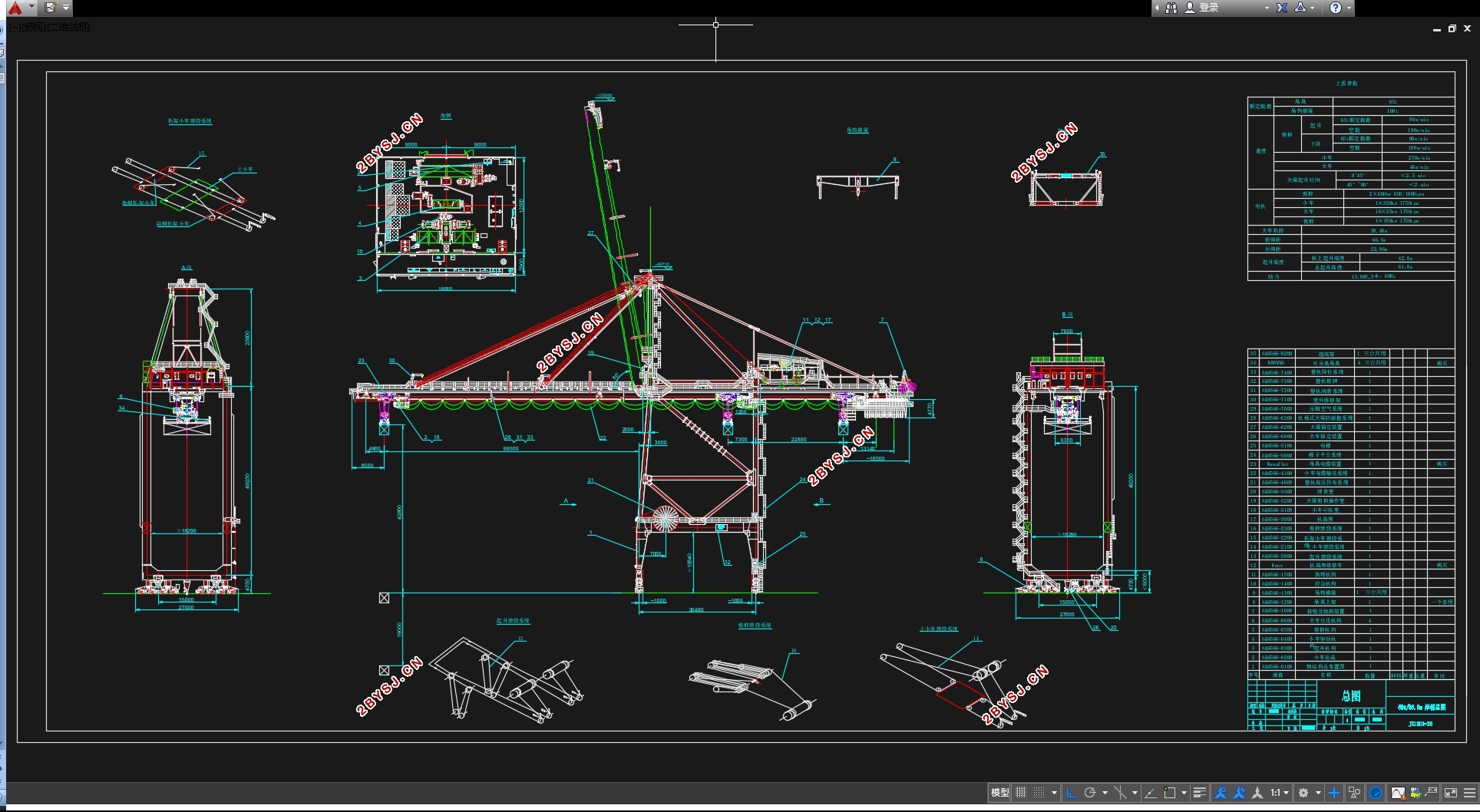
Task: Click the auto-add annotation scales icon
Action: click(x=1239, y=793)
